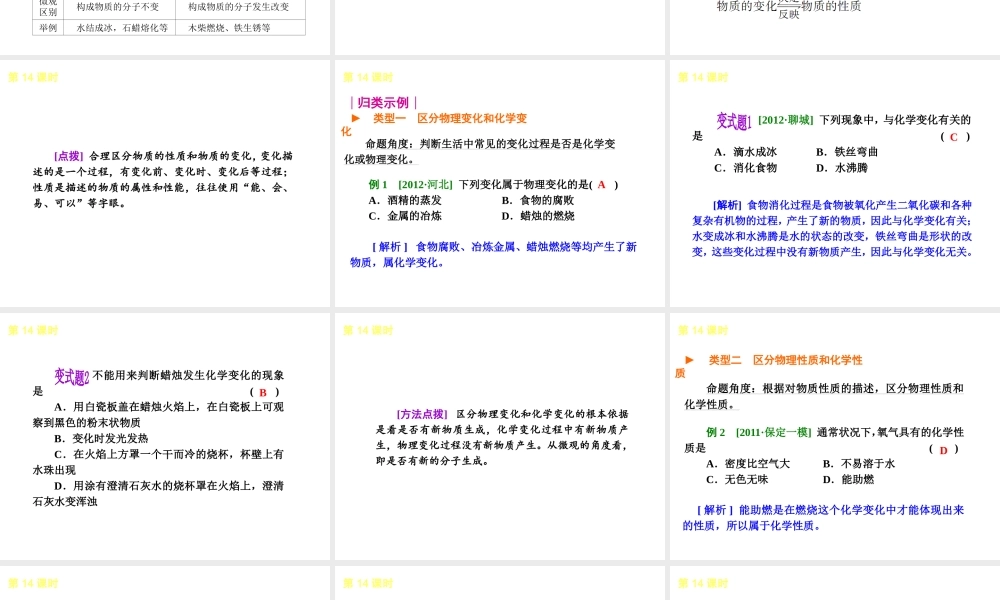
Task: Click the red answer C in parentheses
Action: 954,136
